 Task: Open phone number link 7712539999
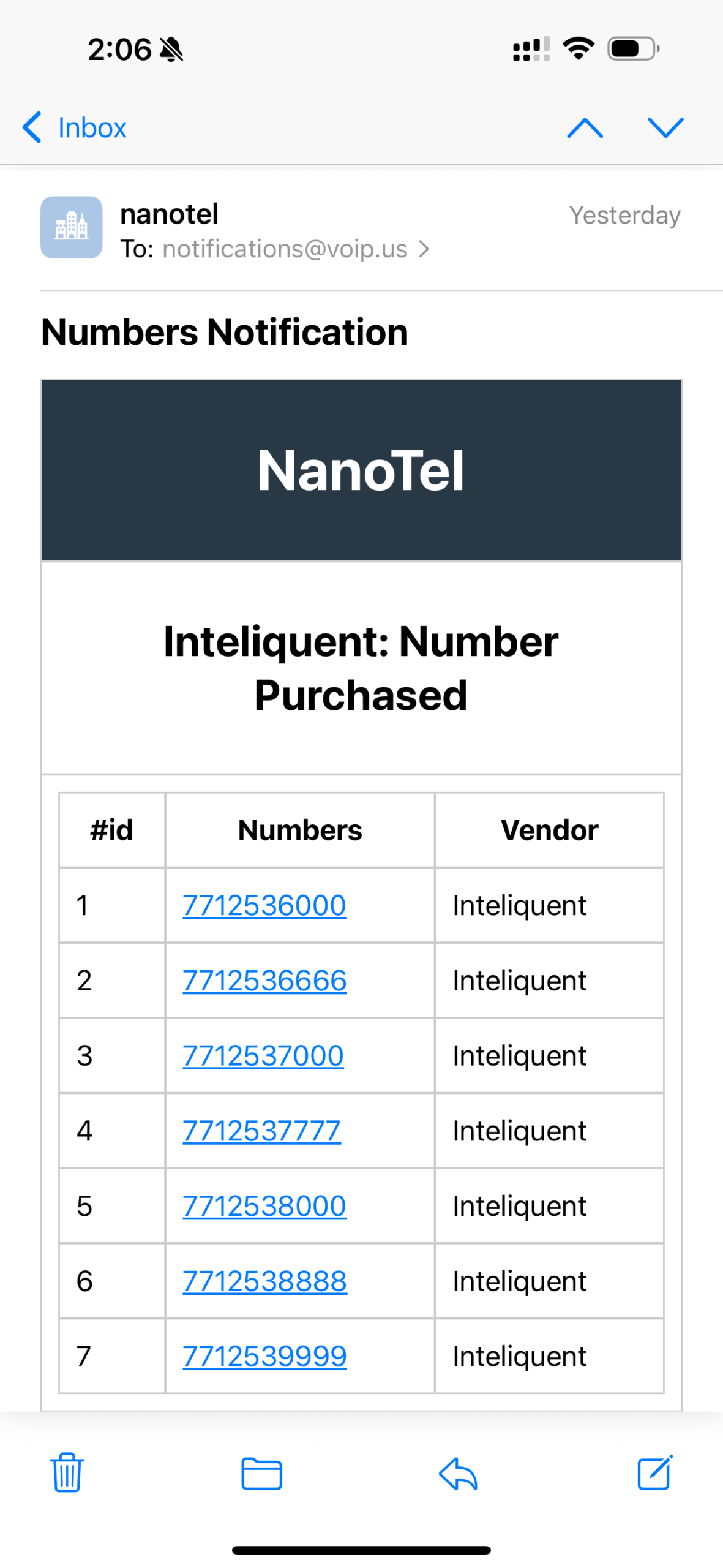coord(264,1355)
